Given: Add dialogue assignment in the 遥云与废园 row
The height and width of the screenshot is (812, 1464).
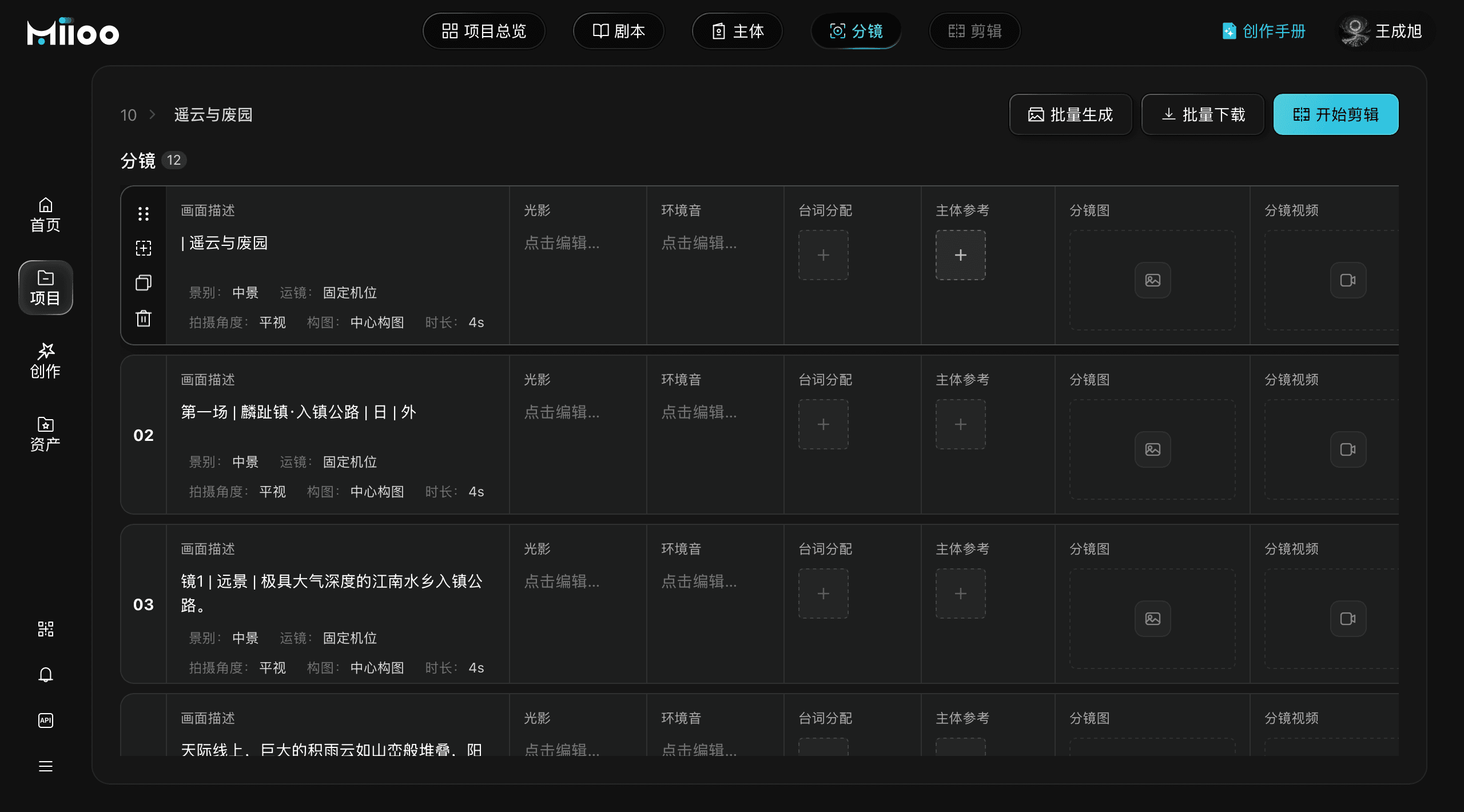Looking at the screenshot, I should (x=823, y=255).
